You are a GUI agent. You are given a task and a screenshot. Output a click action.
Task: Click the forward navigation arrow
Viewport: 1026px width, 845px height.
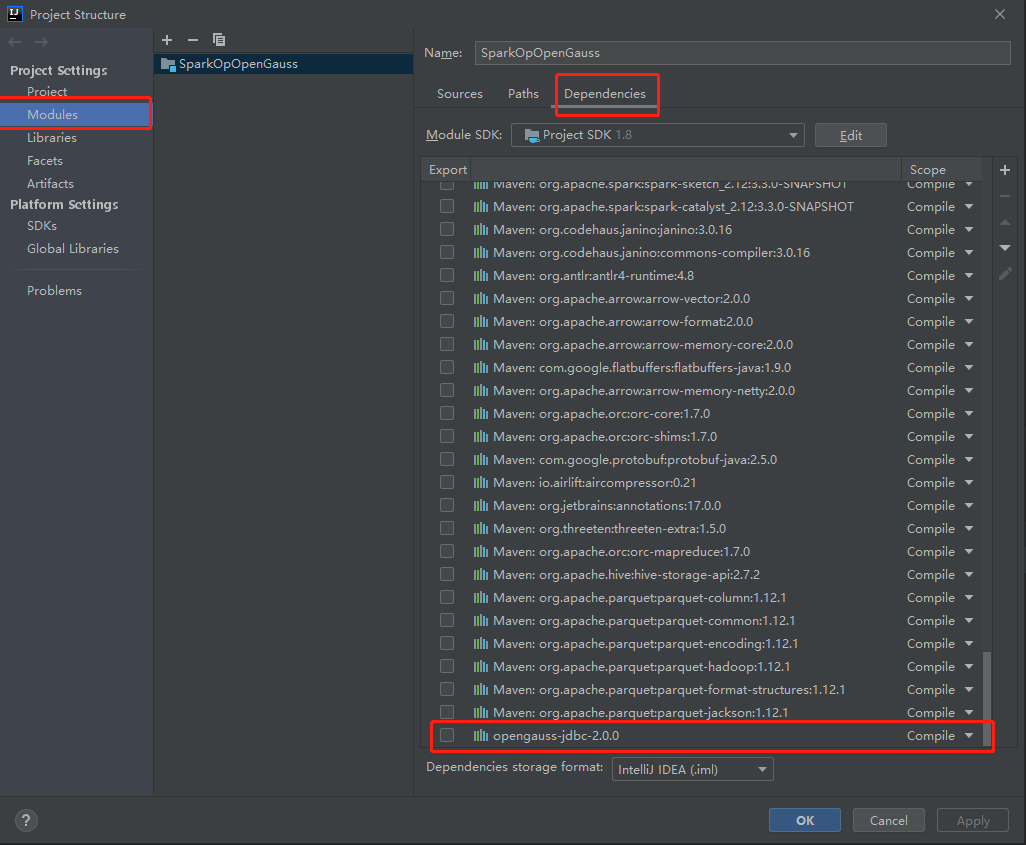click(x=41, y=42)
